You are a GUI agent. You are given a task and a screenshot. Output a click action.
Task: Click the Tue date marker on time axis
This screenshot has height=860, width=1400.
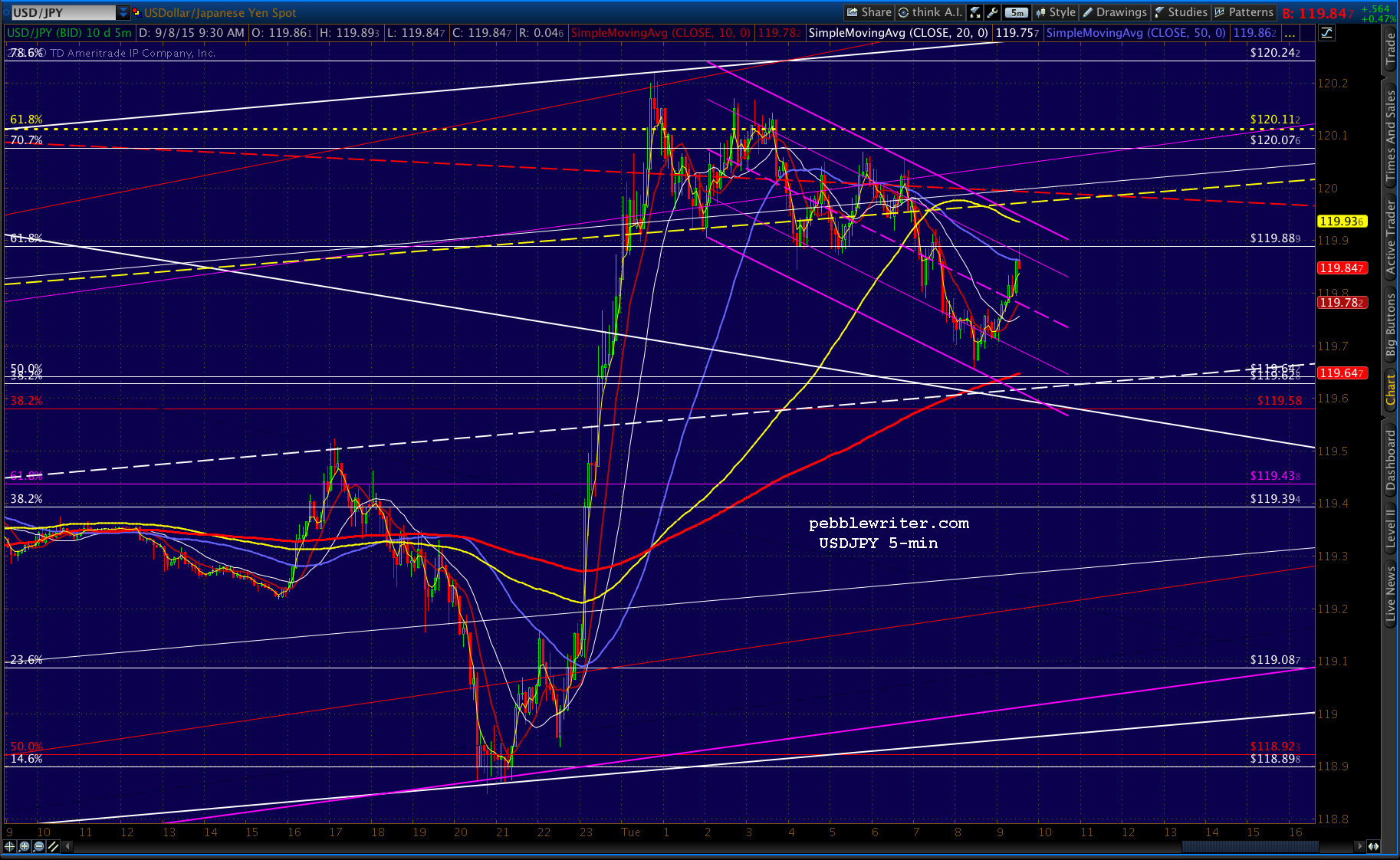pos(630,832)
